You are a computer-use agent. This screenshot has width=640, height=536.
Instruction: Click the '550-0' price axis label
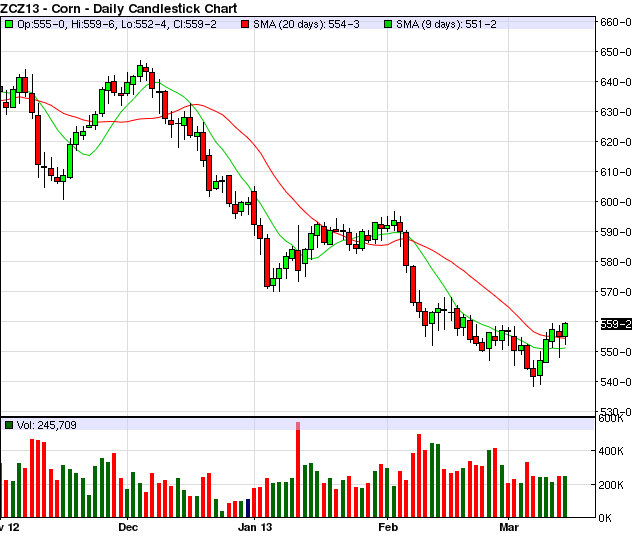616,352
